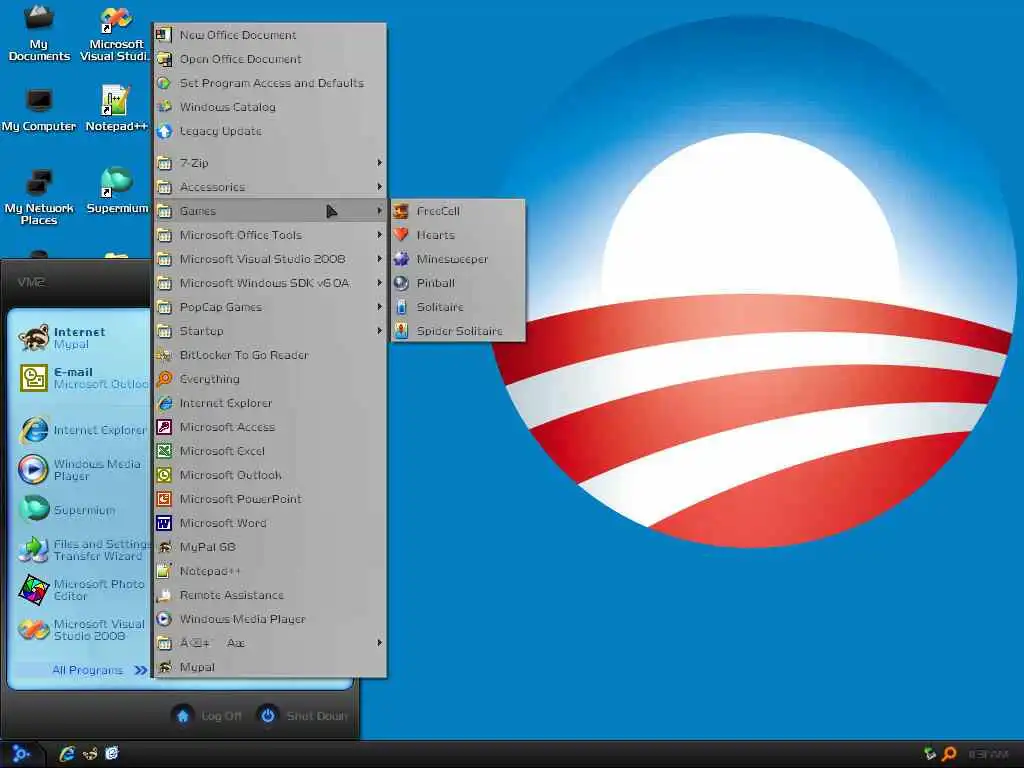The height and width of the screenshot is (768, 1024).
Task: Click the Solitaire card icon
Action: pos(401,307)
